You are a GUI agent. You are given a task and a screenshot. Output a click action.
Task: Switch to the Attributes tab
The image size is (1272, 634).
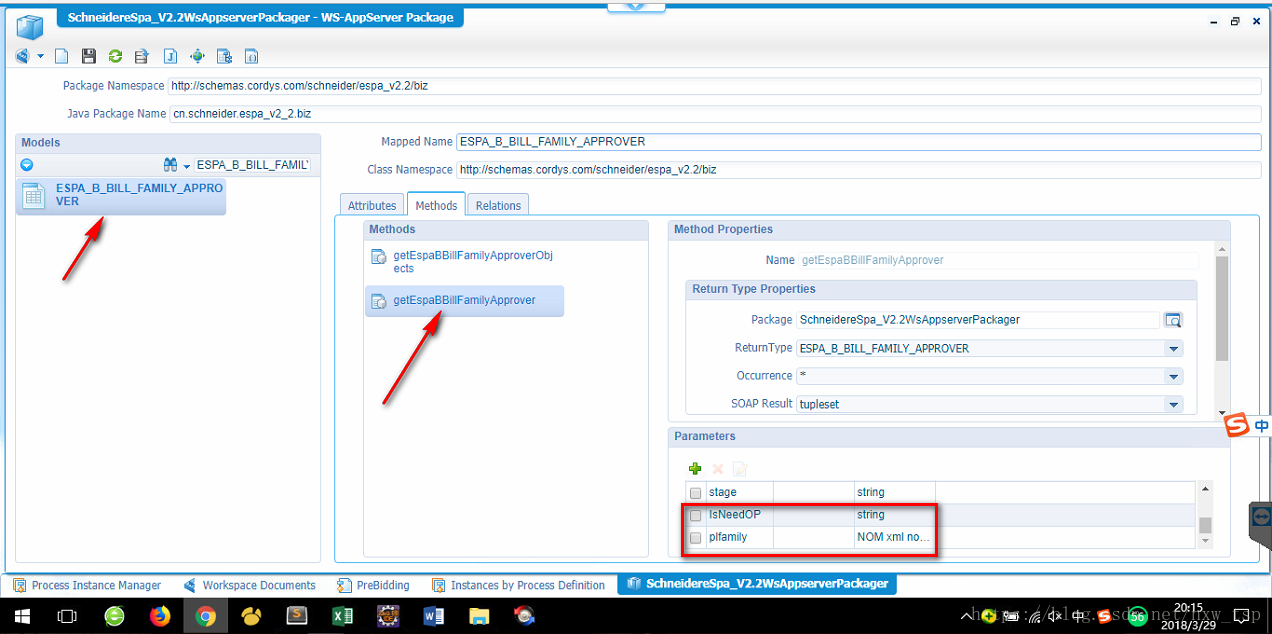click(x=372, y=205)
